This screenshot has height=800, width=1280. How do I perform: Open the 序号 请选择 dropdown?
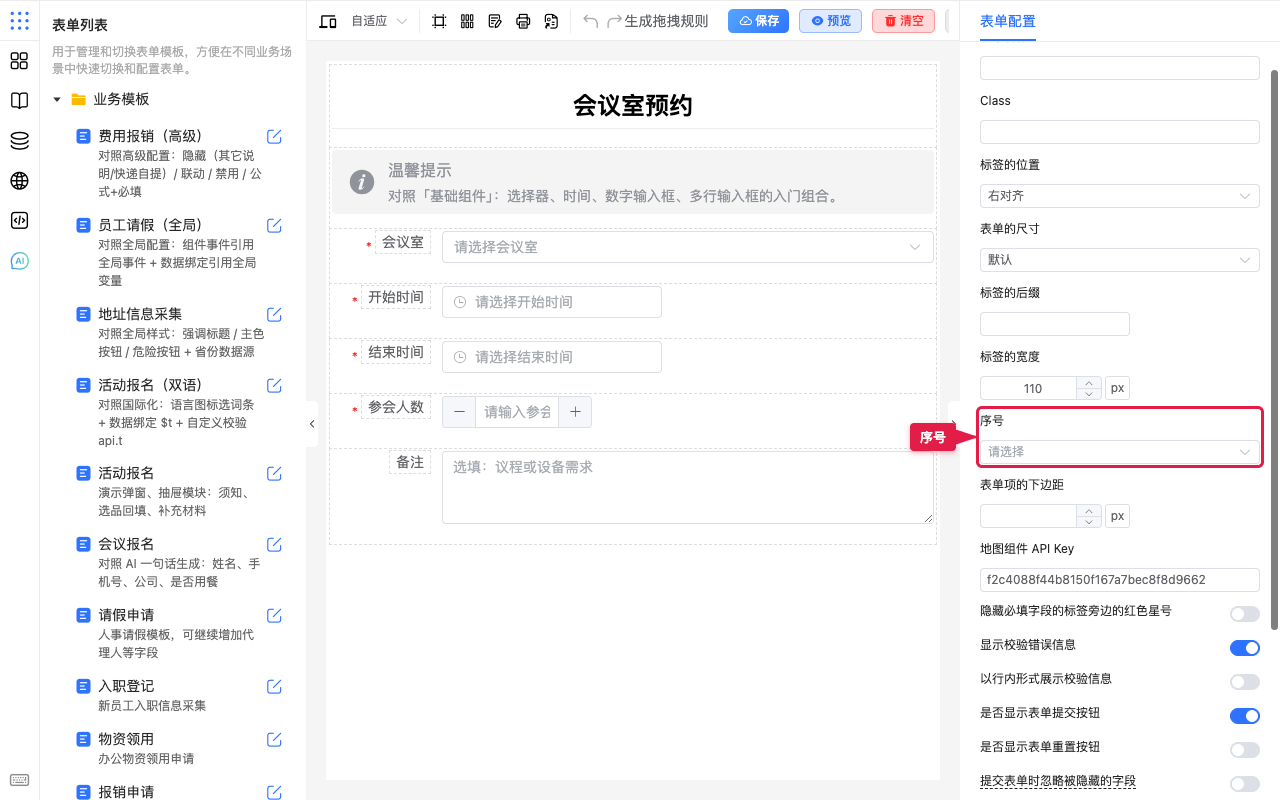(1120, 452)
